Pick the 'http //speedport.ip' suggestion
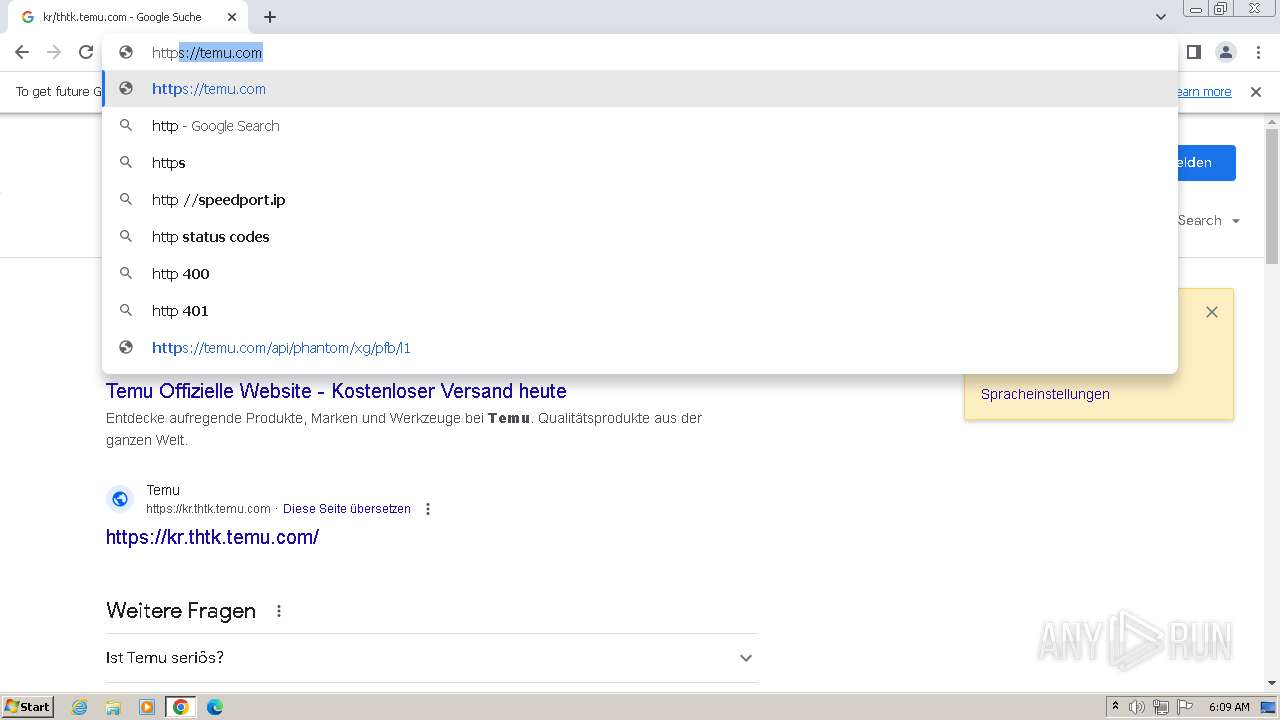 pyautogui.click(x=640, y=200)
